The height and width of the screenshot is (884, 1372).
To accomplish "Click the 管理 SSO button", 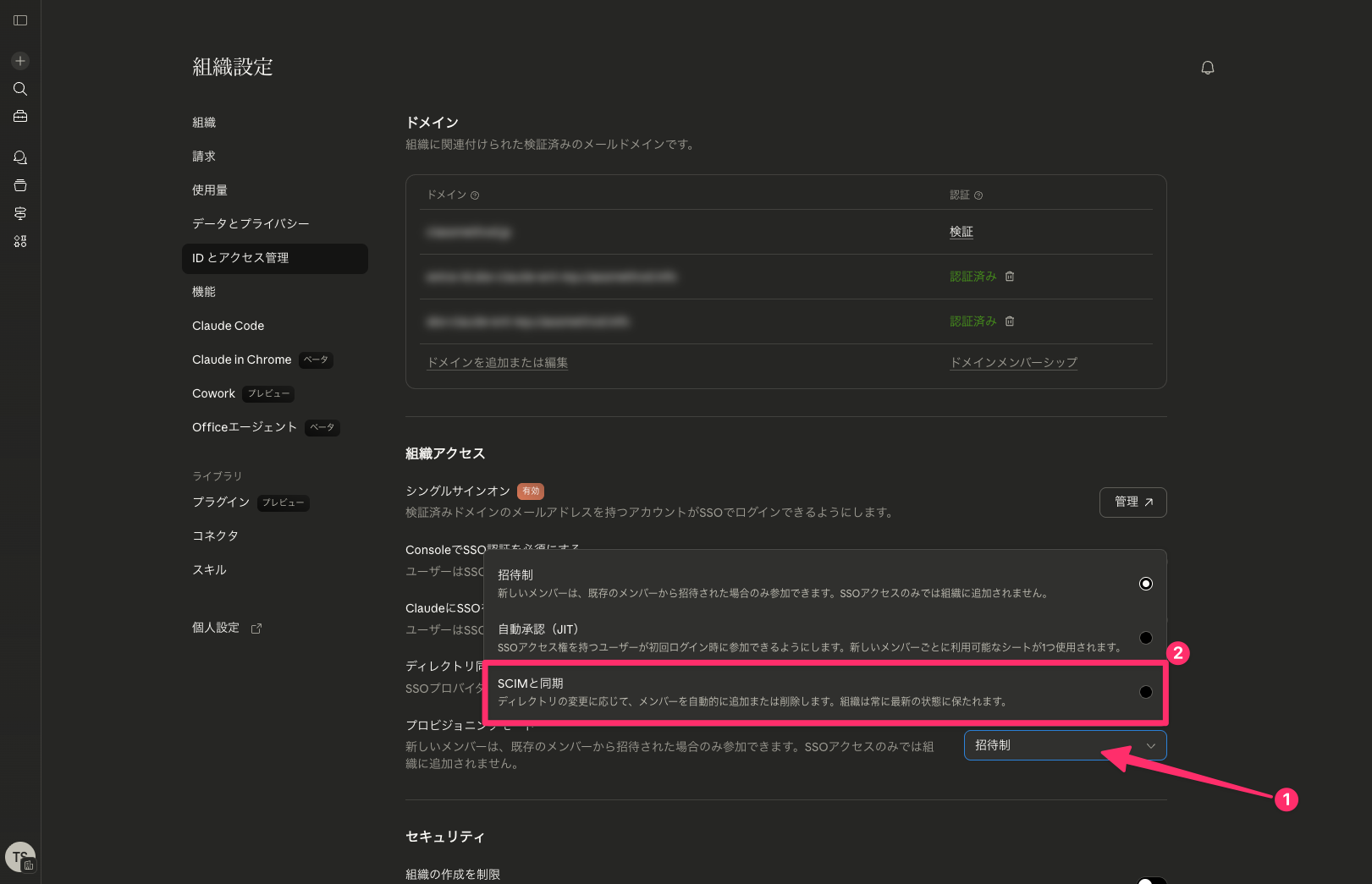I will (x=1132, y=502).
